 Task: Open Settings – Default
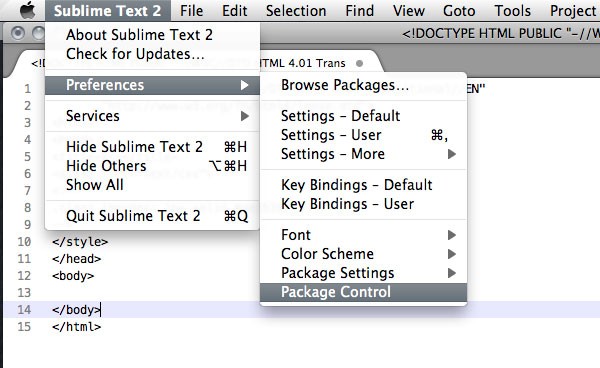coord(363,116)
